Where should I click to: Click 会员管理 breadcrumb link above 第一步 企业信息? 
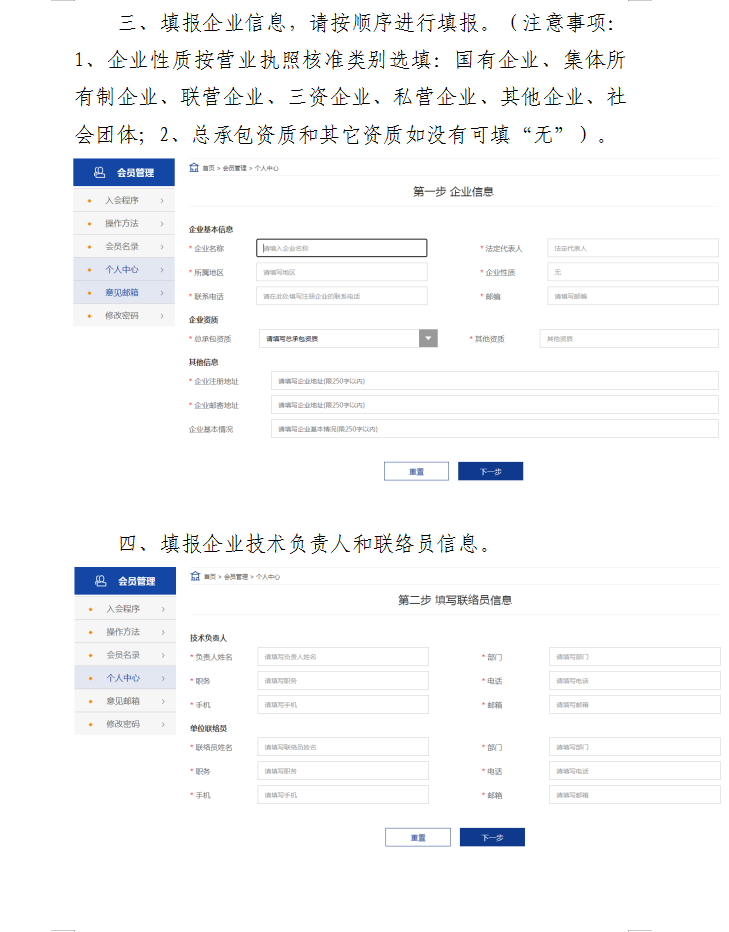tap(234, 169)
